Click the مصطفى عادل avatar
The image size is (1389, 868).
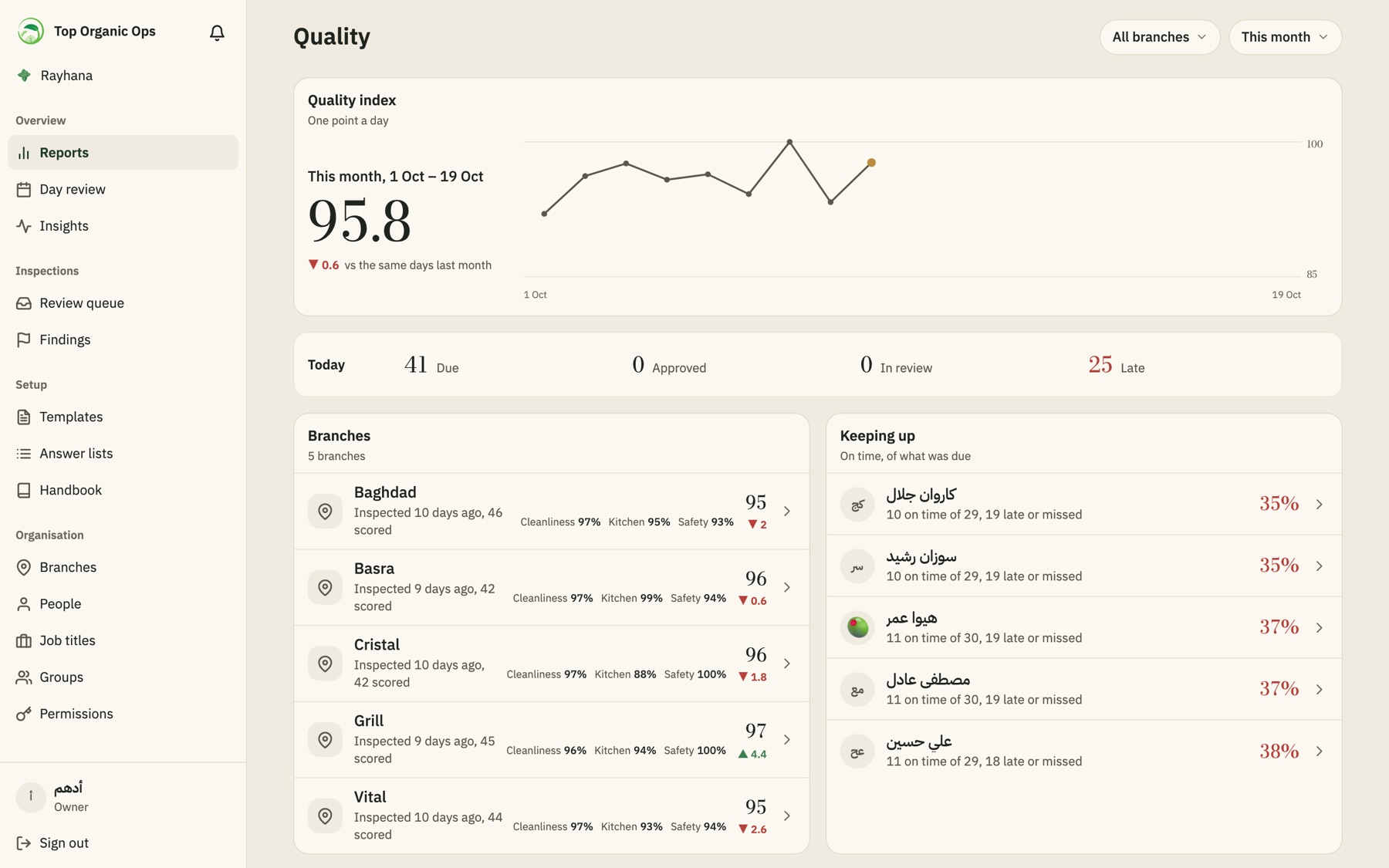coord(857,689)
